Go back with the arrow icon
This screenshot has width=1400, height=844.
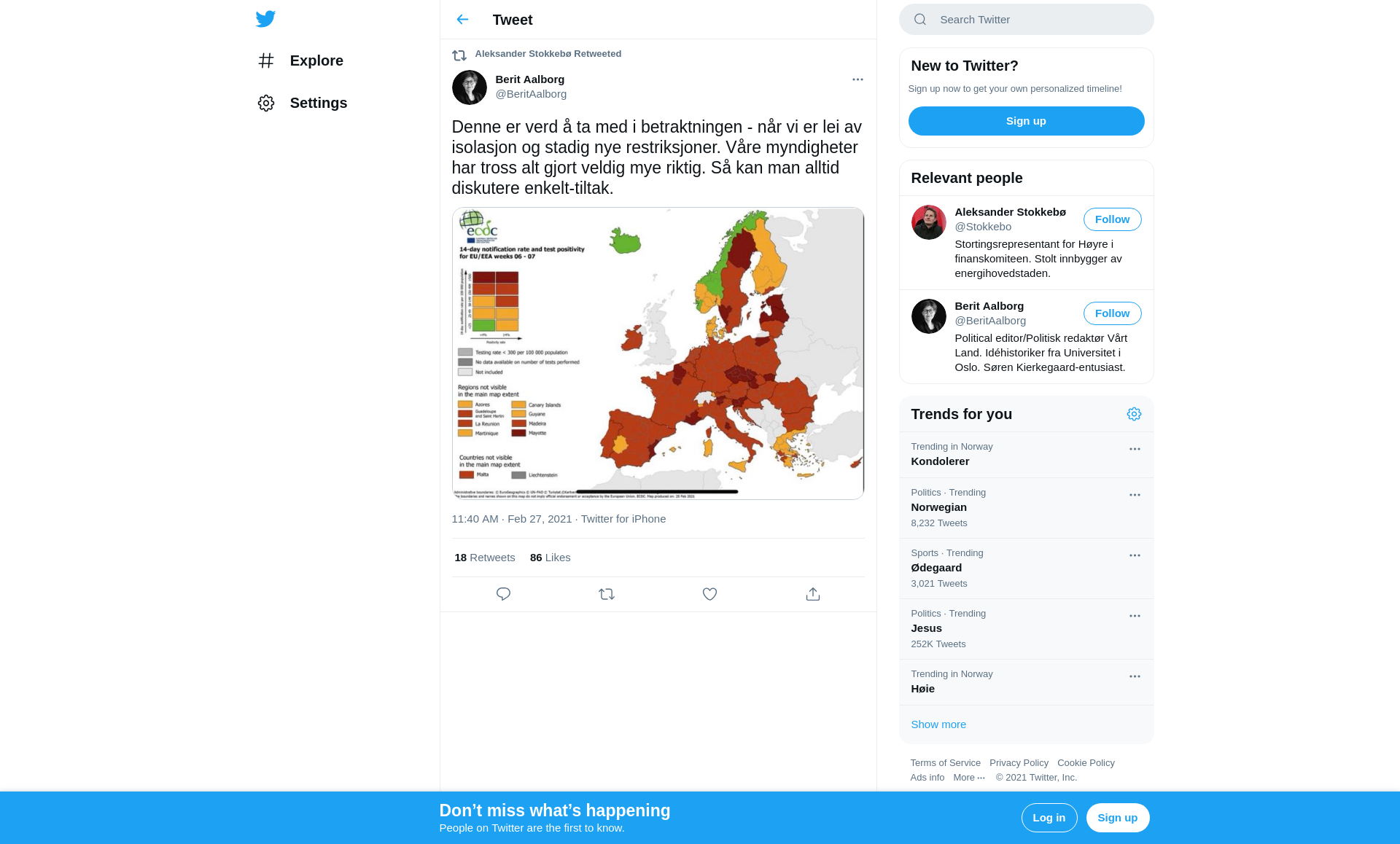coord(462,20)
